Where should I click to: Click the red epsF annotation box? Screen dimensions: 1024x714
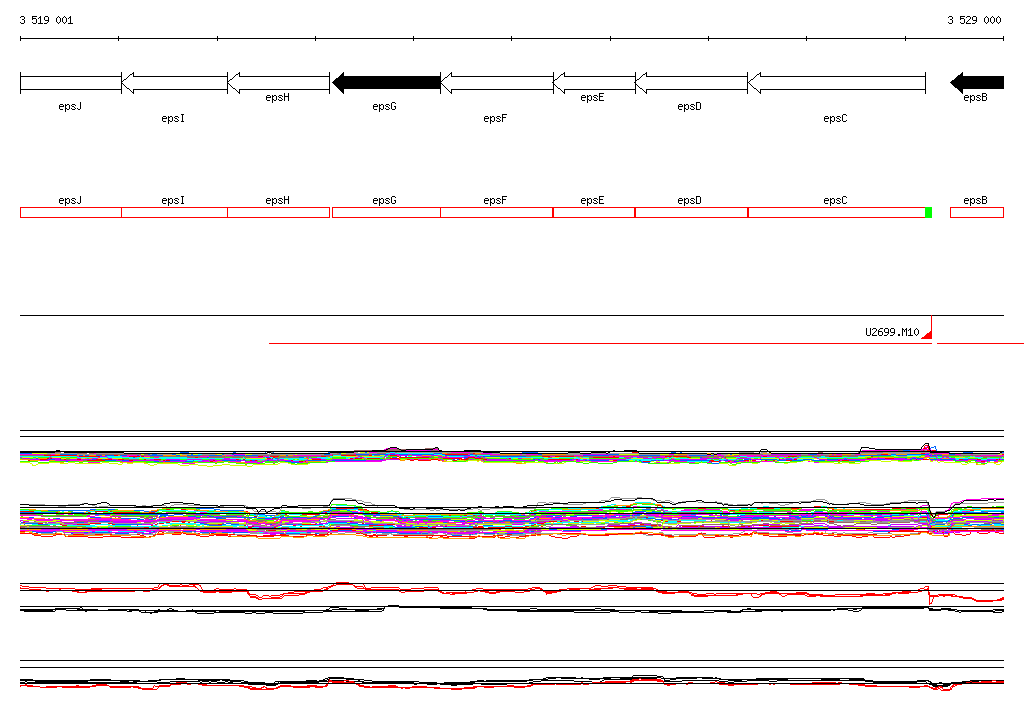pos(497,212)
